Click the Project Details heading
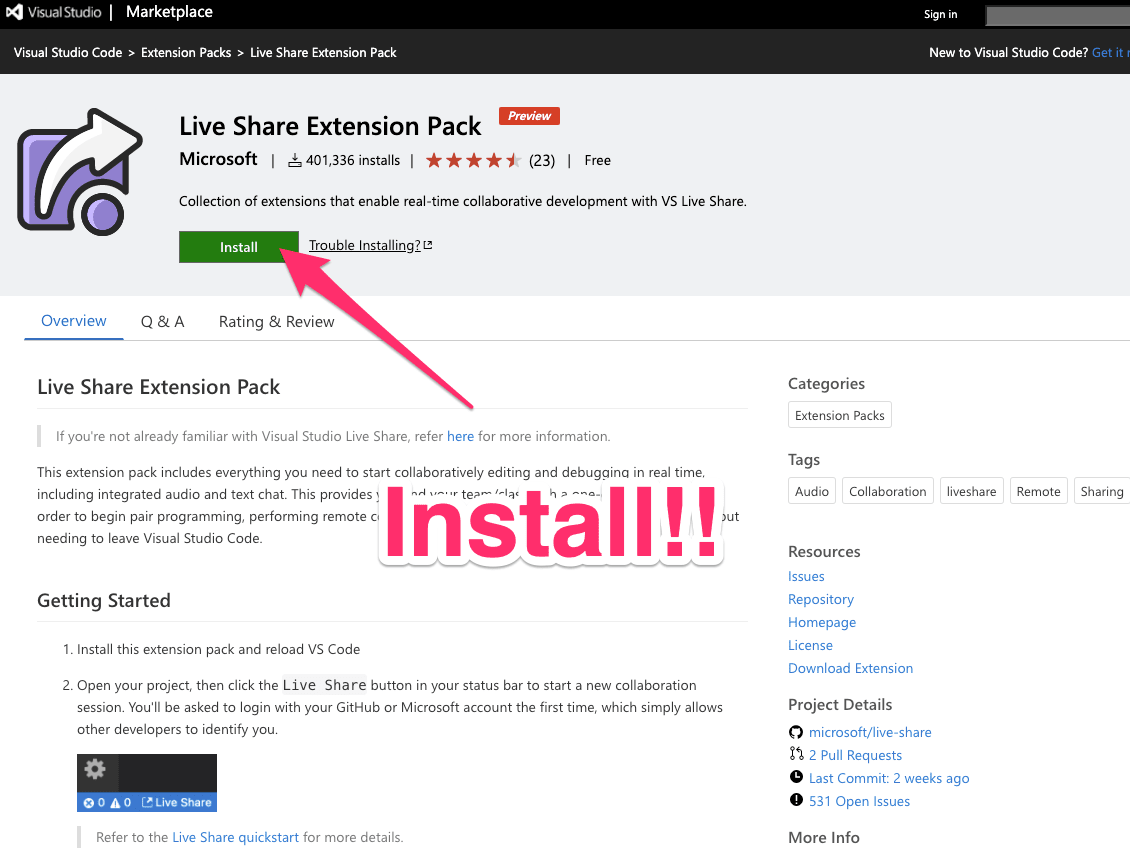 pos(840,705)
